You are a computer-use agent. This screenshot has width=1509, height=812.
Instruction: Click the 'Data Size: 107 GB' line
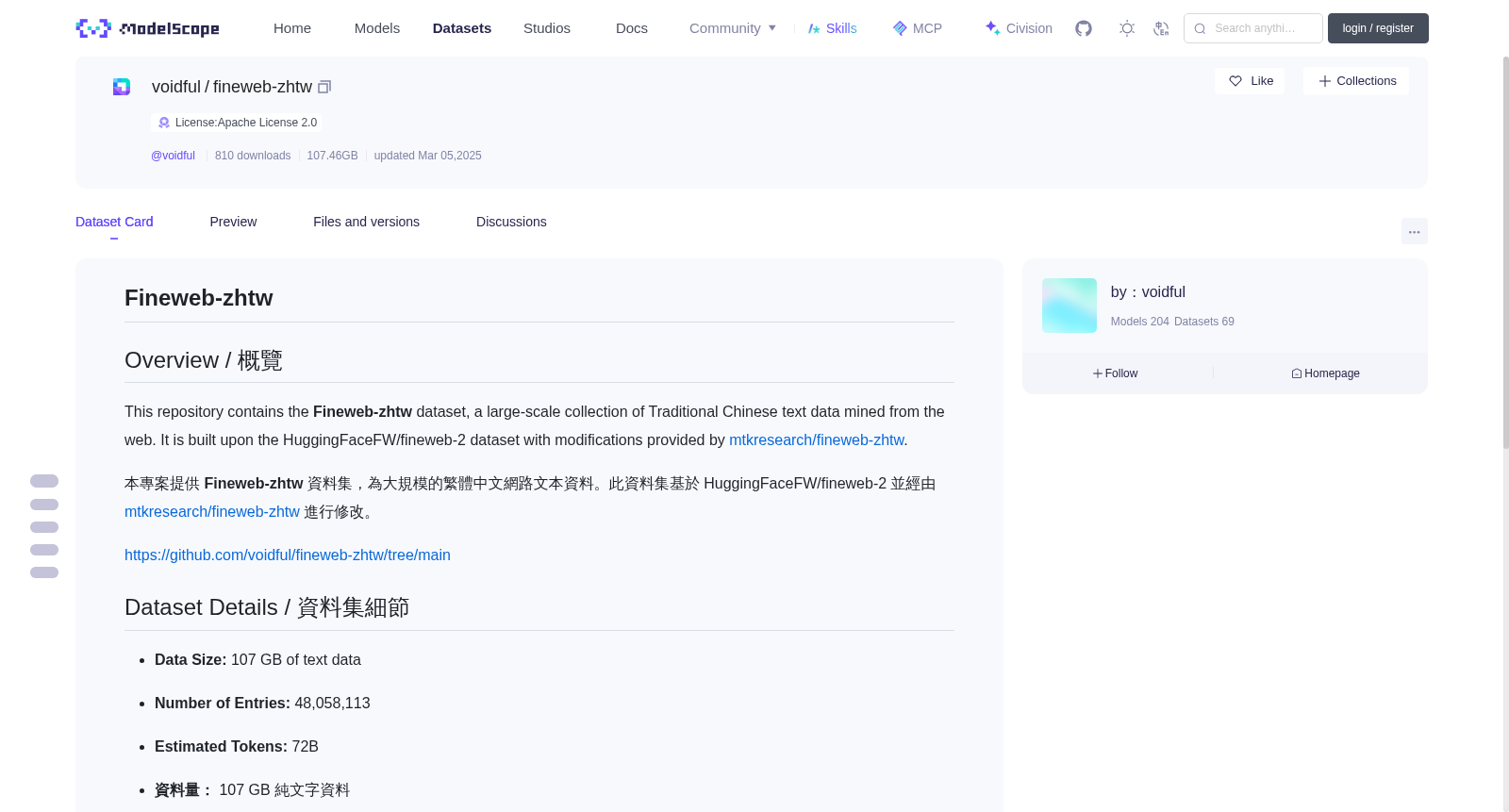257,660
